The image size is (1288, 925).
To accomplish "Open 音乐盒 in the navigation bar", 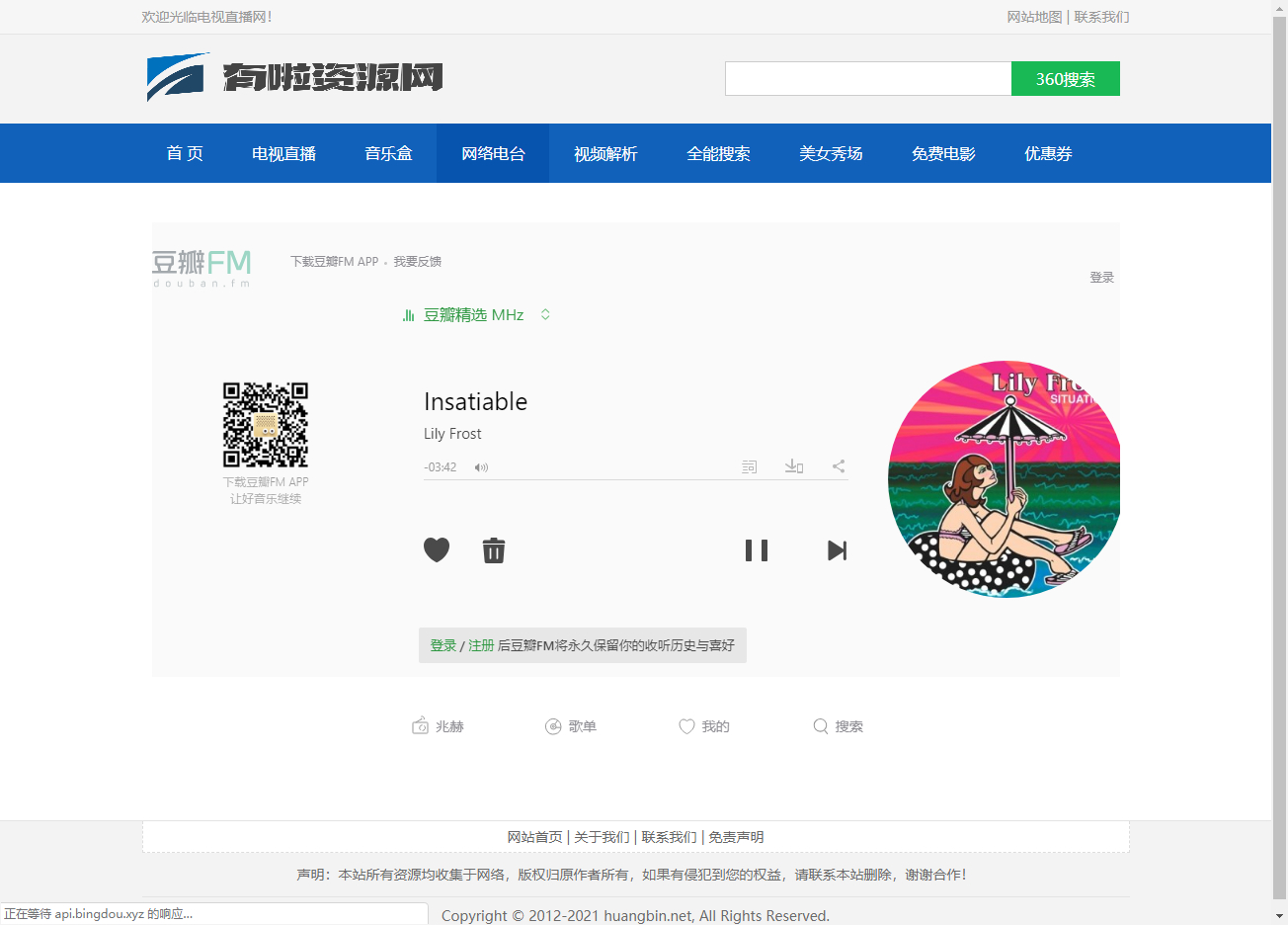I will pos(388,153).
